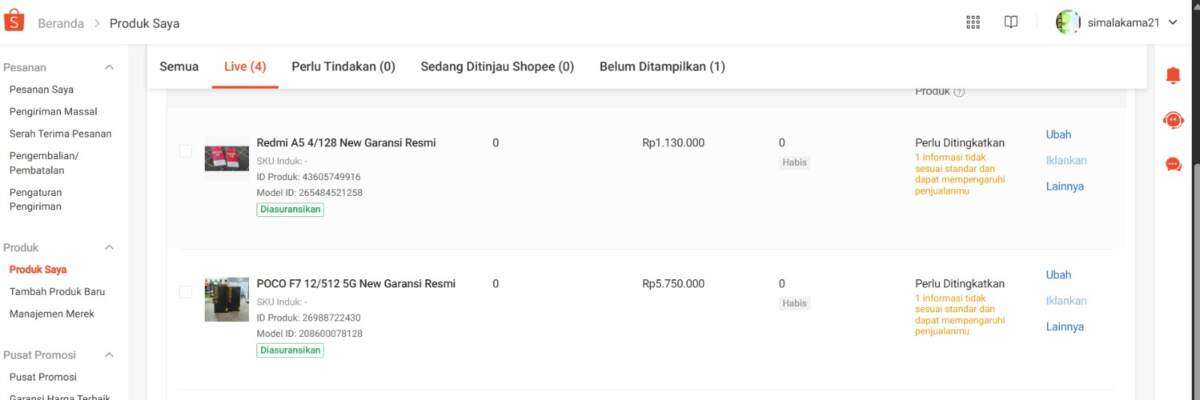This screenshot has width=1200, height=400.
Task: Tick the Redmi A5 4/128 product checkbox
Action: [x=185, y=151]
